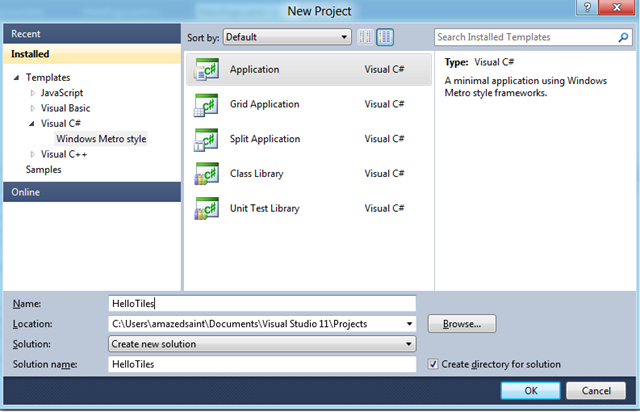The image size is (640, 412).
Task: Toggle Create directory for solution checkbox
Action: pos(433,364)
